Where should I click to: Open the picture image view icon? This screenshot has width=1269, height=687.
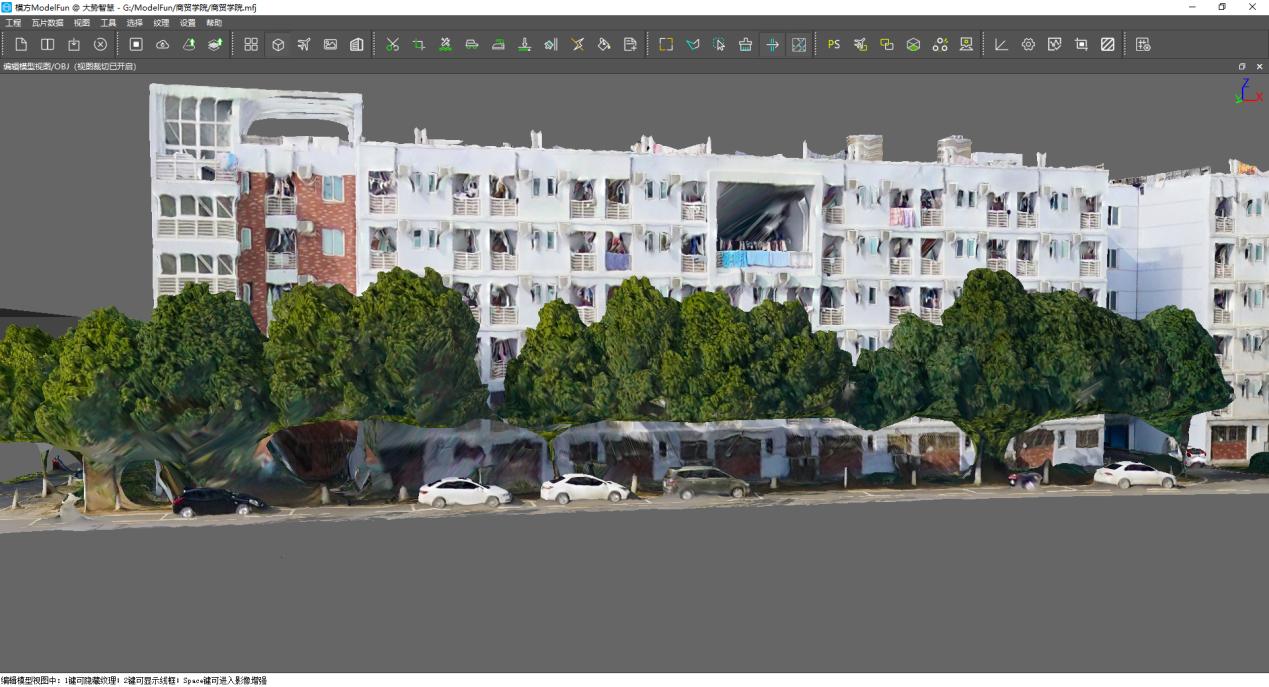[x=330, y=44]
